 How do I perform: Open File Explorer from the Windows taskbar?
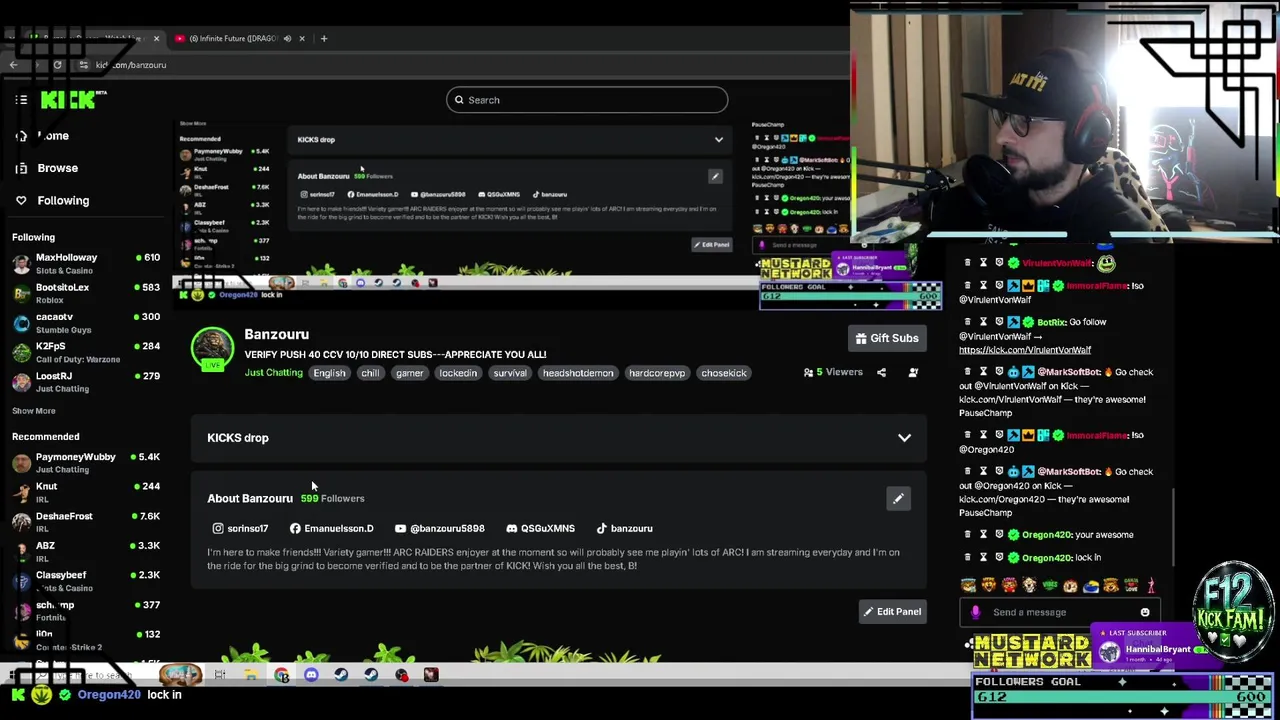point(250,675)
